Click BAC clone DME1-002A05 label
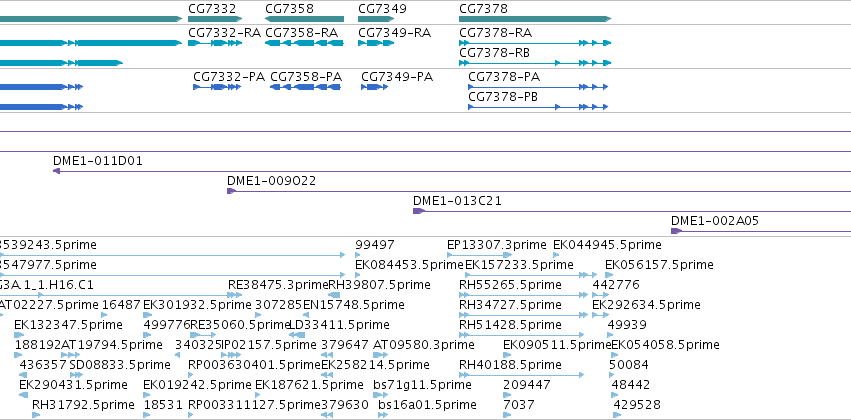The width and height of the screenshot is (851, 420). (715, 221)
